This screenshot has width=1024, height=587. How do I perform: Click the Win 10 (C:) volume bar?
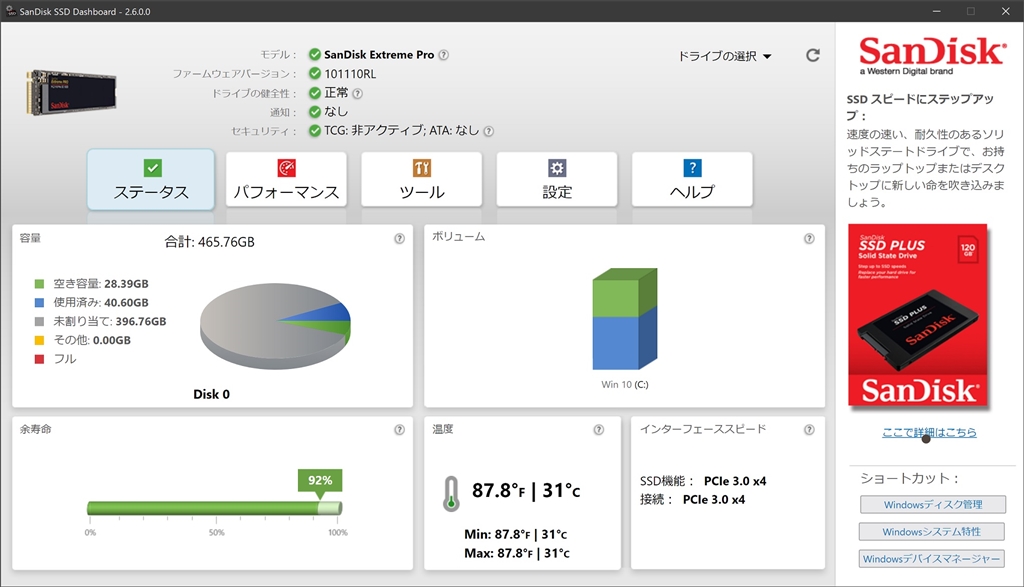[624, 319]
